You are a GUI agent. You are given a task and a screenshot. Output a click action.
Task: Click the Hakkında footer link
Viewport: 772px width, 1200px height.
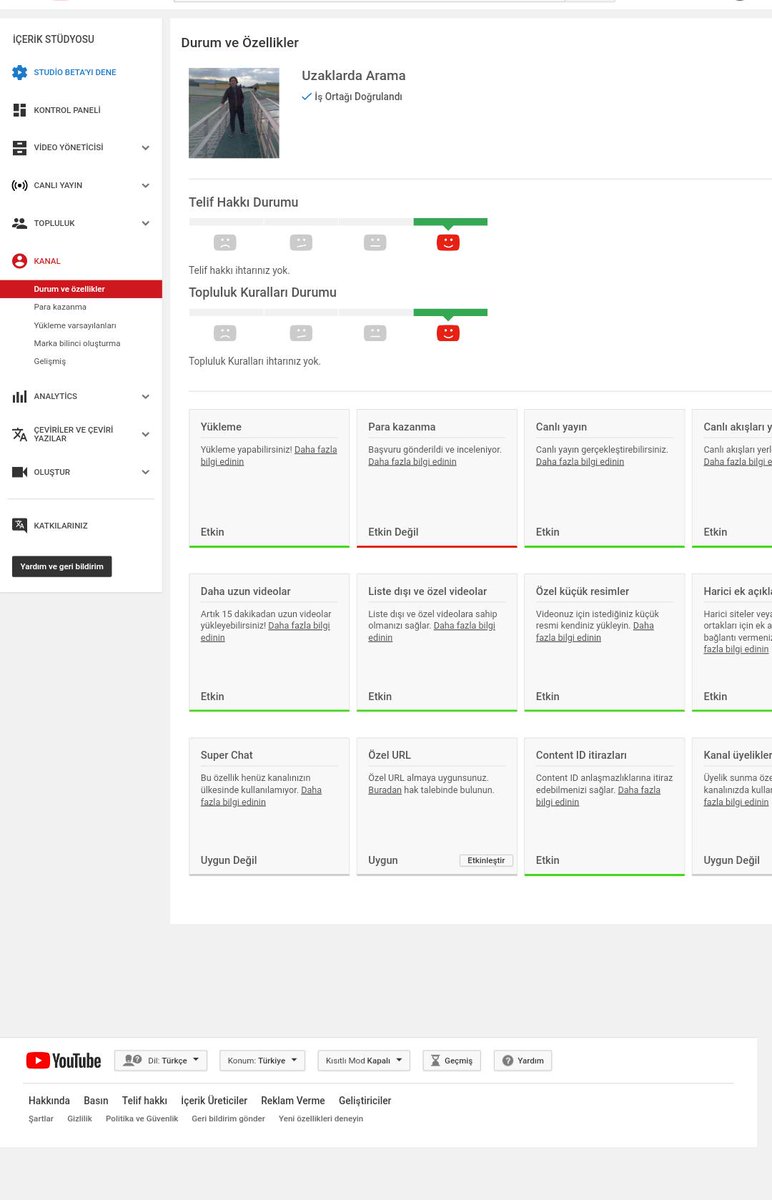coord(49,1100)
